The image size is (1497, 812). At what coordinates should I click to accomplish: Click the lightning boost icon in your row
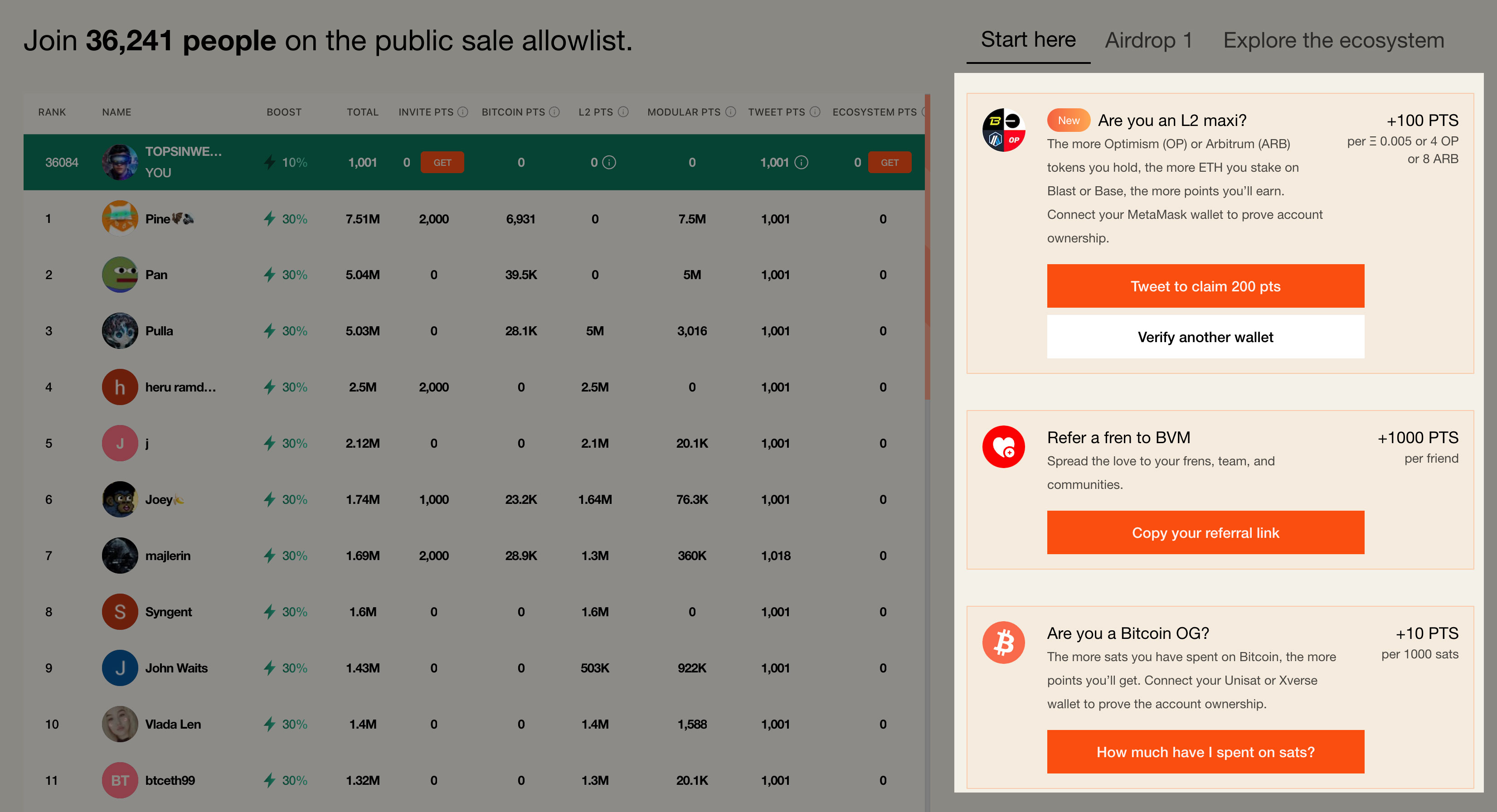click(x=269, y=163)
